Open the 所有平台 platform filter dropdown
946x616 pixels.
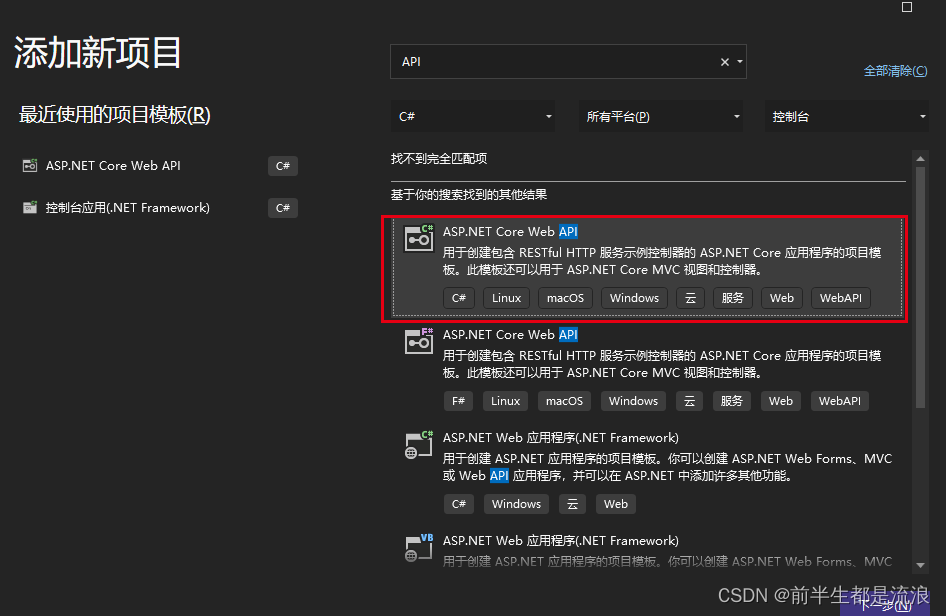click(661, 116)
